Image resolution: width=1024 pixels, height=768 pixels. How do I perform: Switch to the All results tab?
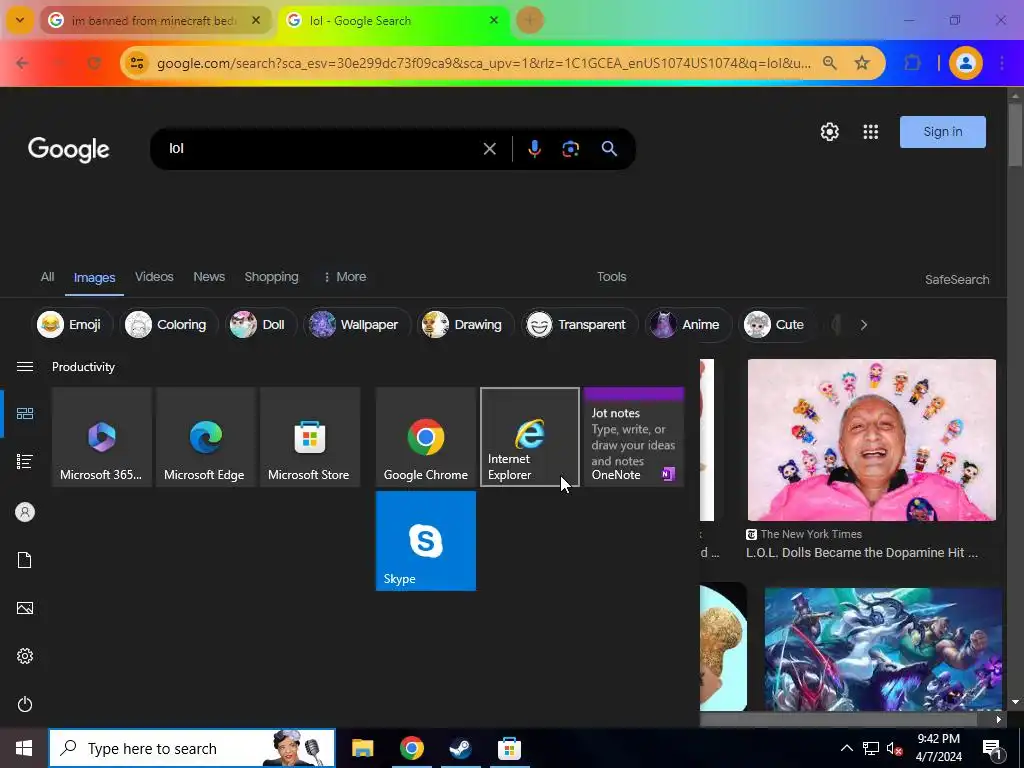47,277
